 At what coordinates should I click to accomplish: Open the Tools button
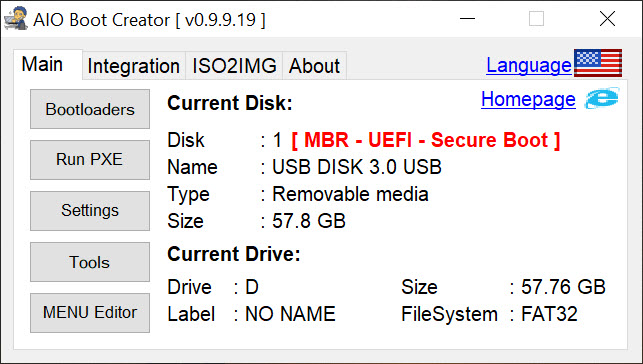click(90, 262)
